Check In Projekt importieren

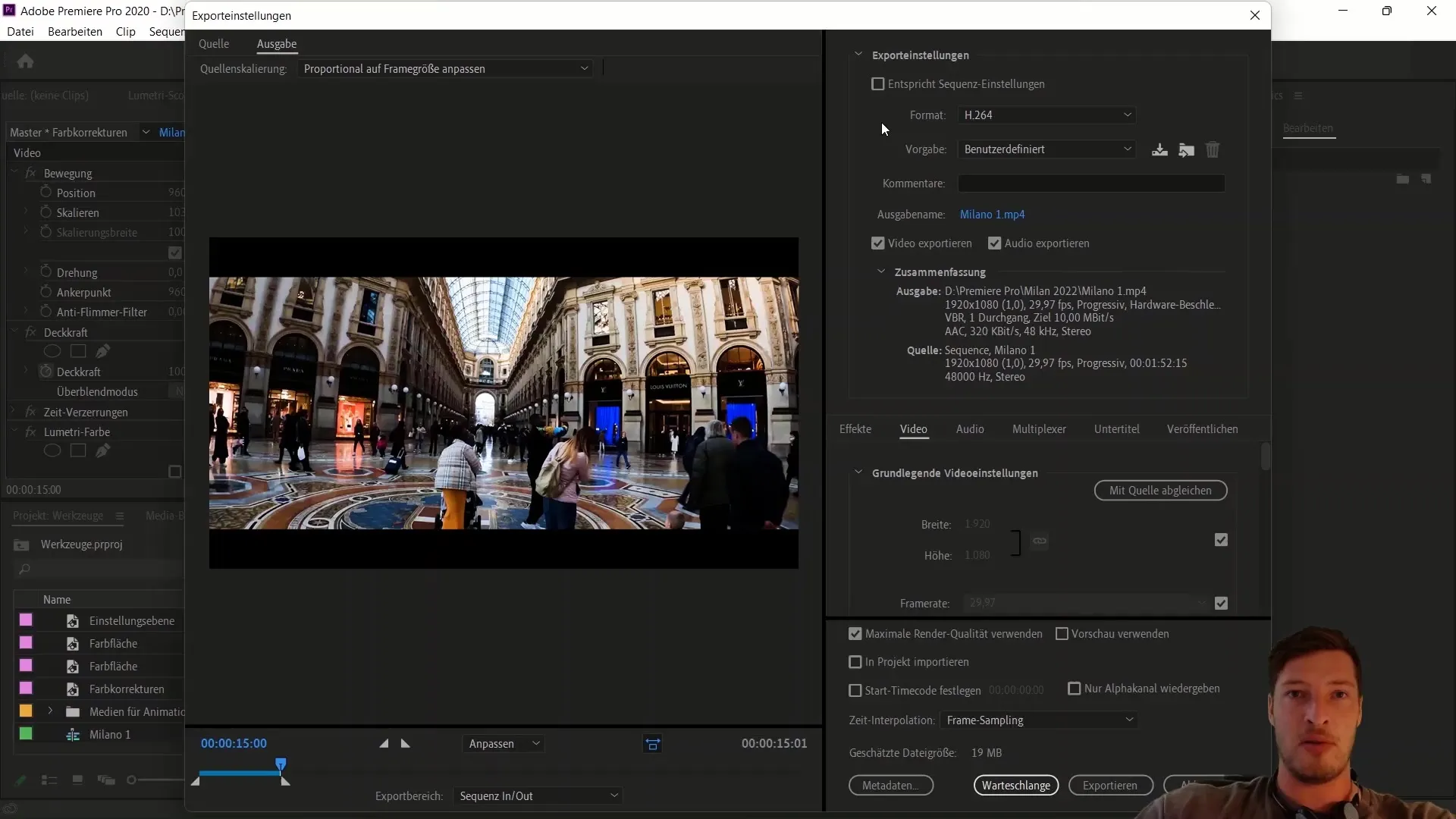855,662
